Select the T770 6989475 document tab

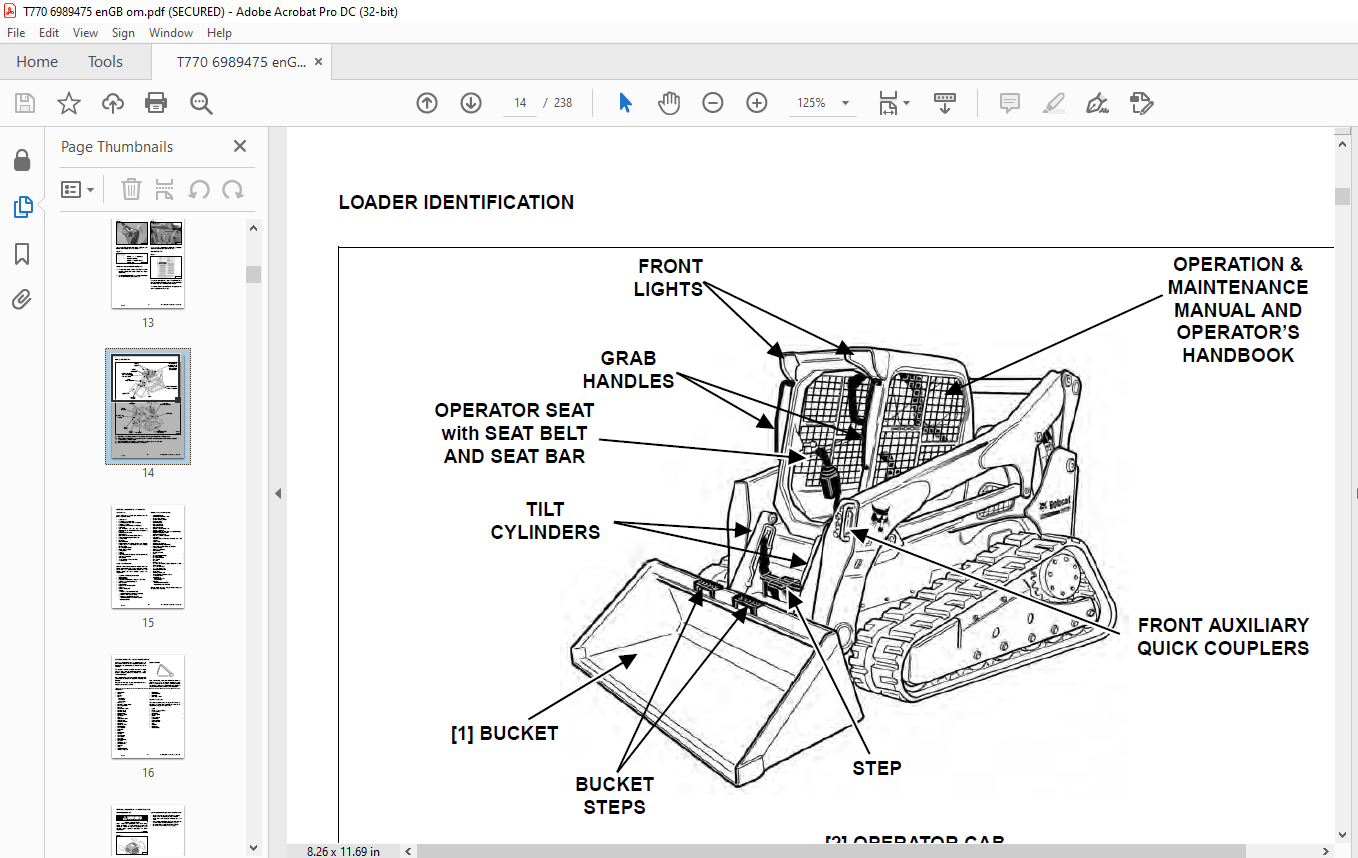tap(241, 62)
